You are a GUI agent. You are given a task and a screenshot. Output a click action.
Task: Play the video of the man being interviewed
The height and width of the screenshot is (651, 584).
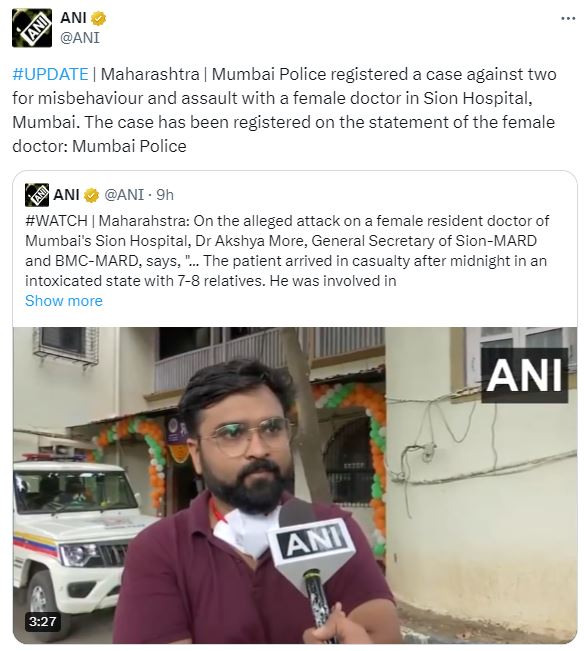[295, 485]
